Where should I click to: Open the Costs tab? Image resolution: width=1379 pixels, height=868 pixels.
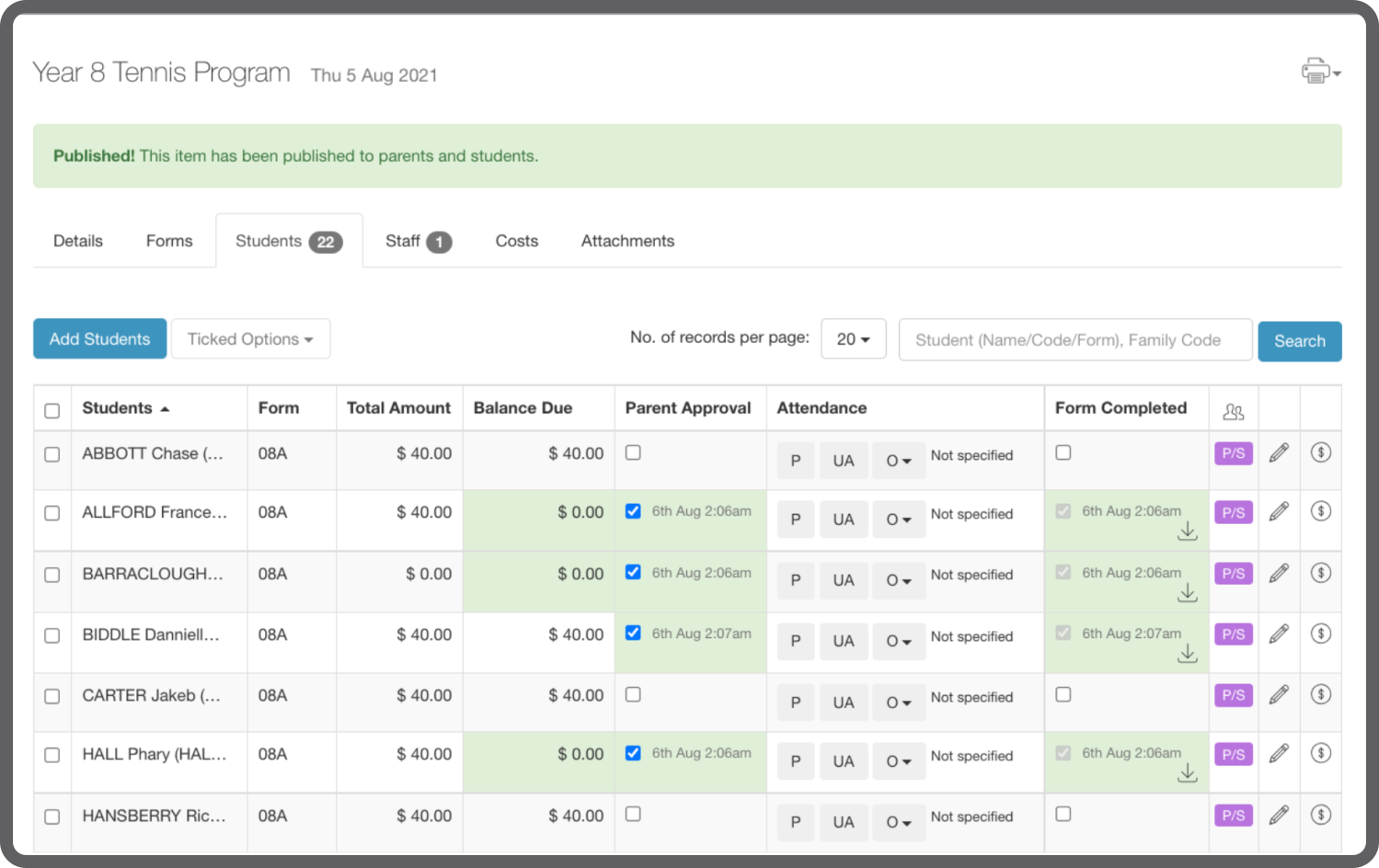click(x=517, y=241)
